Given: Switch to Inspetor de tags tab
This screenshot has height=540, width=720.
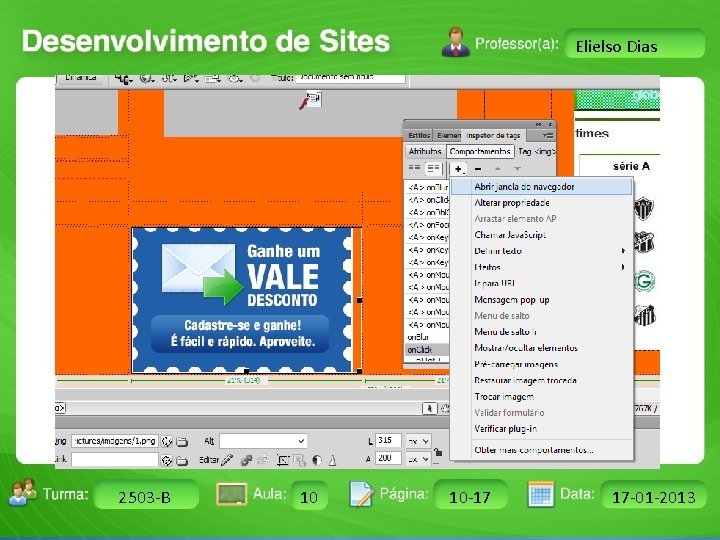Looking at the screenshot, I should [x=494, y=135].
